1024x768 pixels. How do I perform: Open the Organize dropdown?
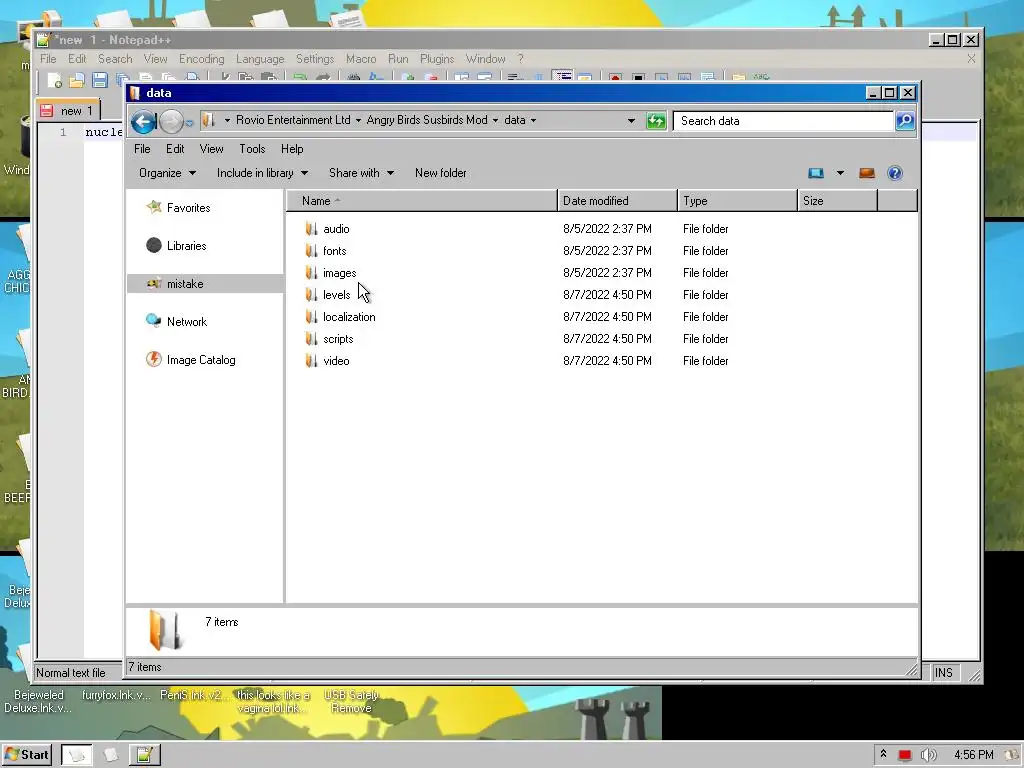(x=167, y=173)
